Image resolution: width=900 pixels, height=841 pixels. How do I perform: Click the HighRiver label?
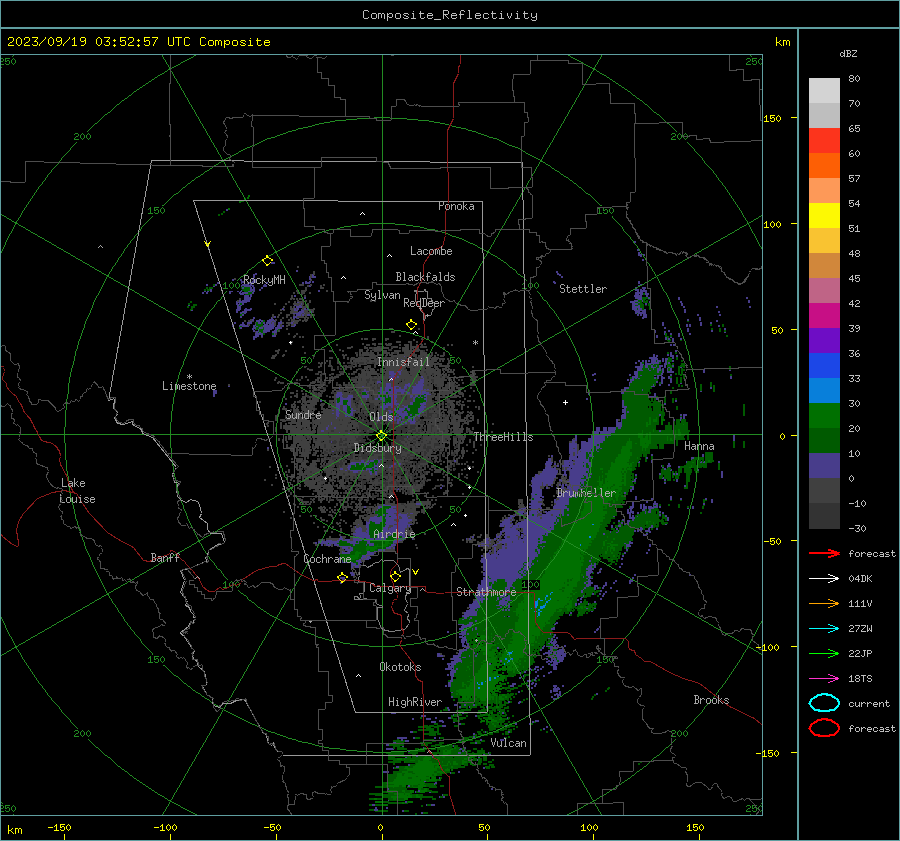415,702
